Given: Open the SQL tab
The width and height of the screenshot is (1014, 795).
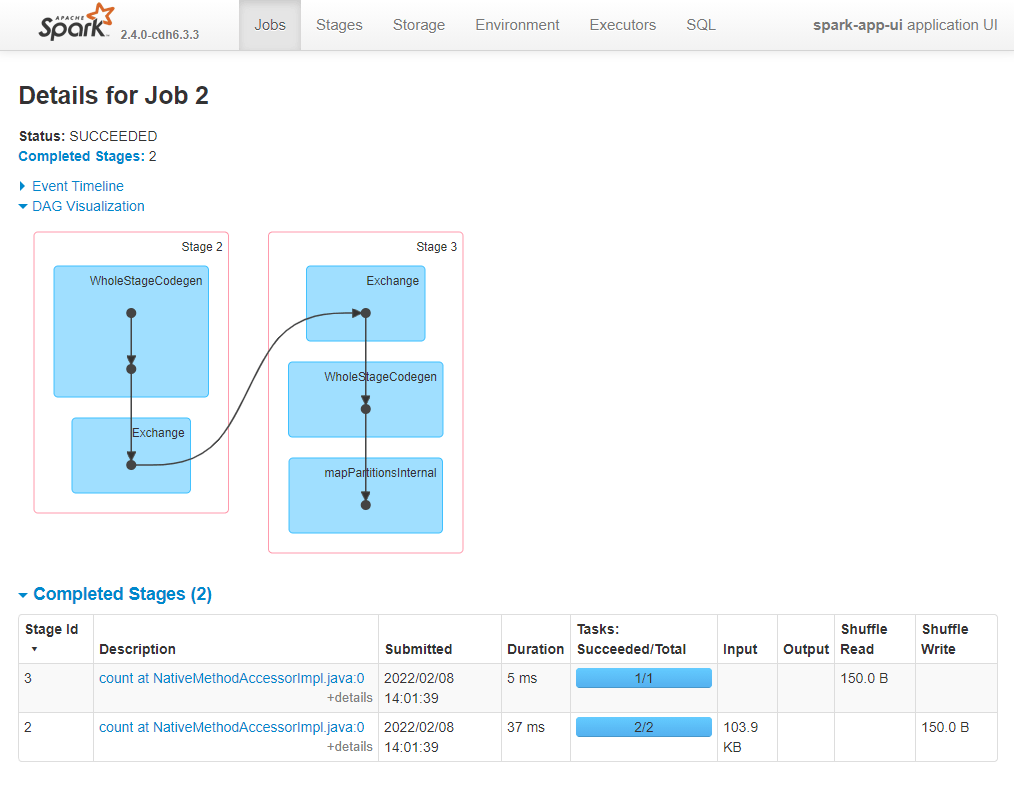Looking at the screenshot, I should [x=700, y=25].
